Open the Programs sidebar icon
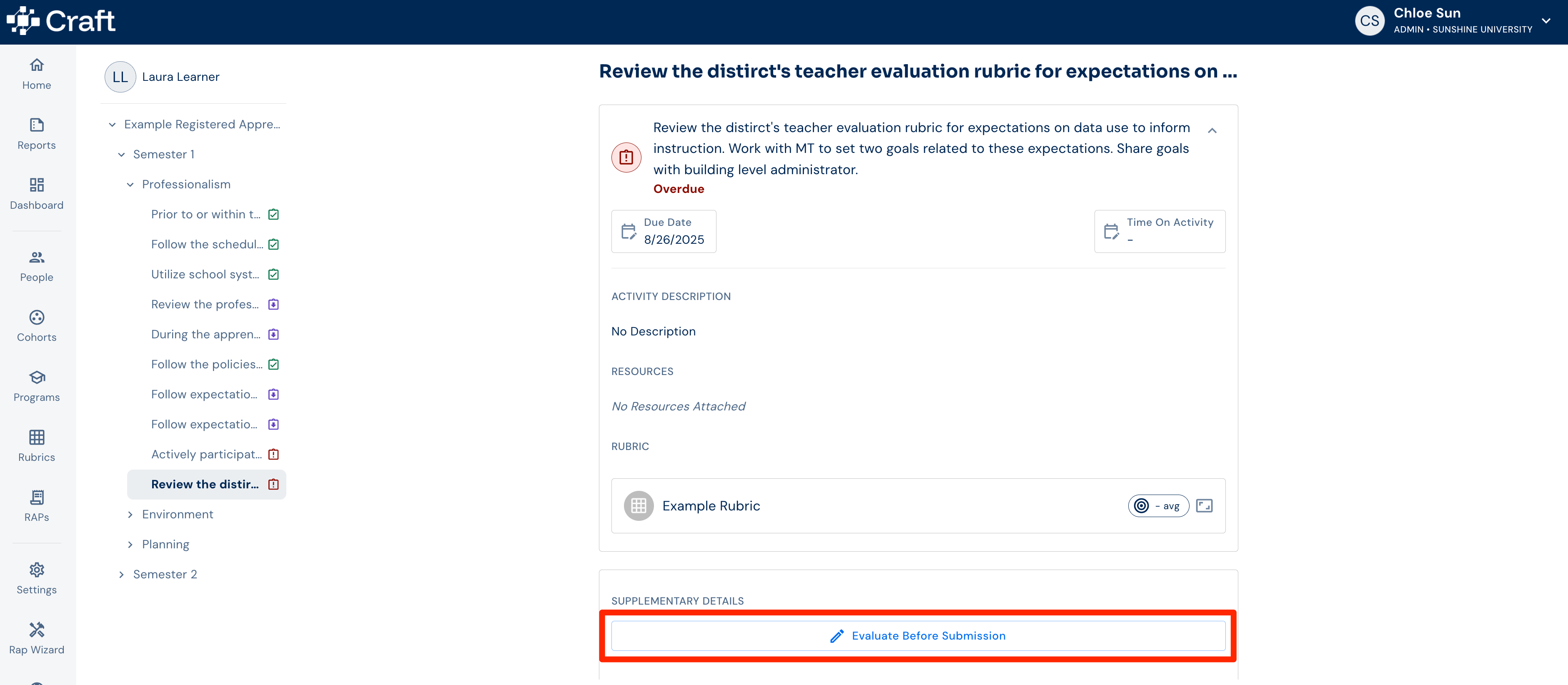The width and height of the screenshot is (1568, 685). [37, 377]
